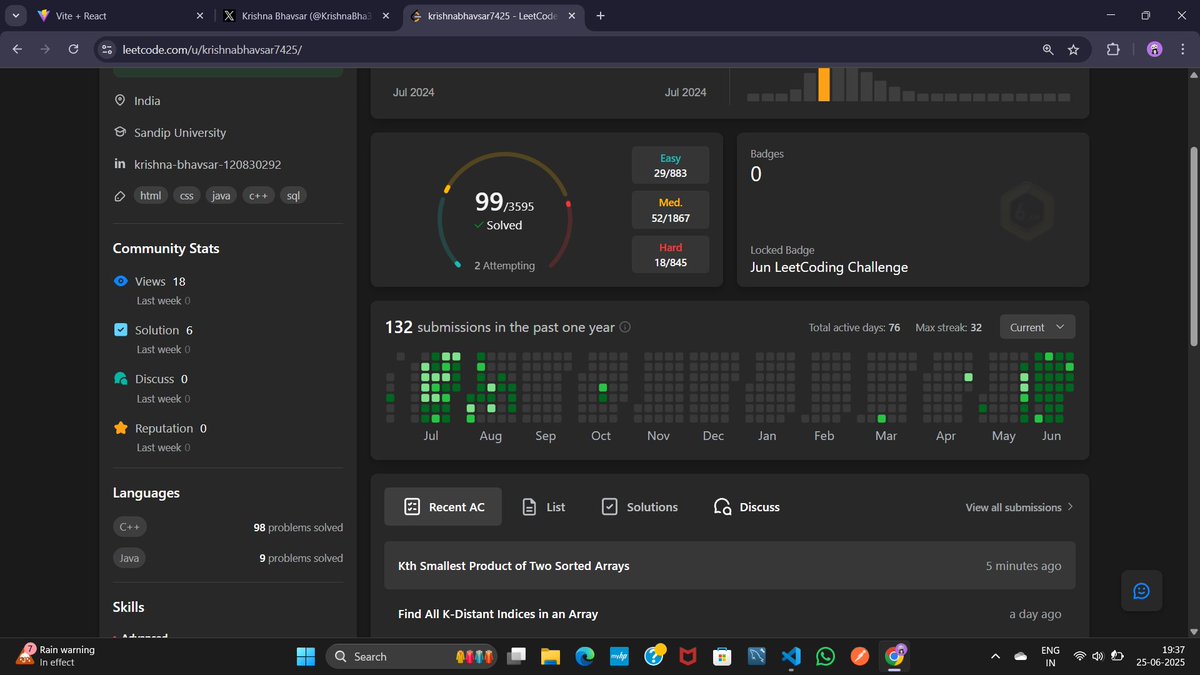
Task: Click the Solution icon in Community Stats
Action: coord(121,329)
